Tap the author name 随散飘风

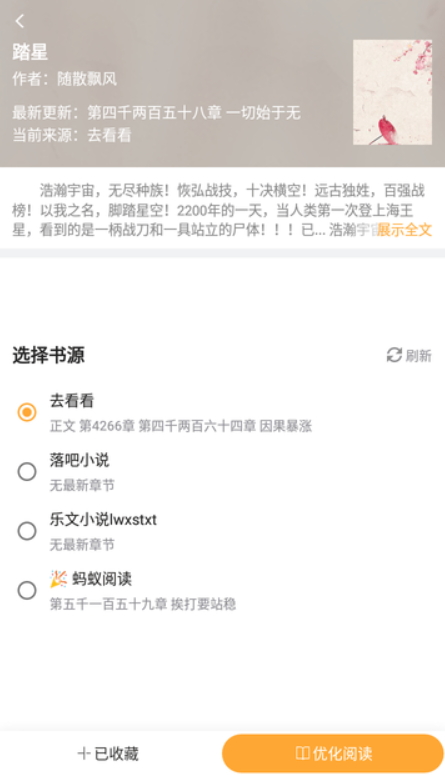click(x=87, y=79)
